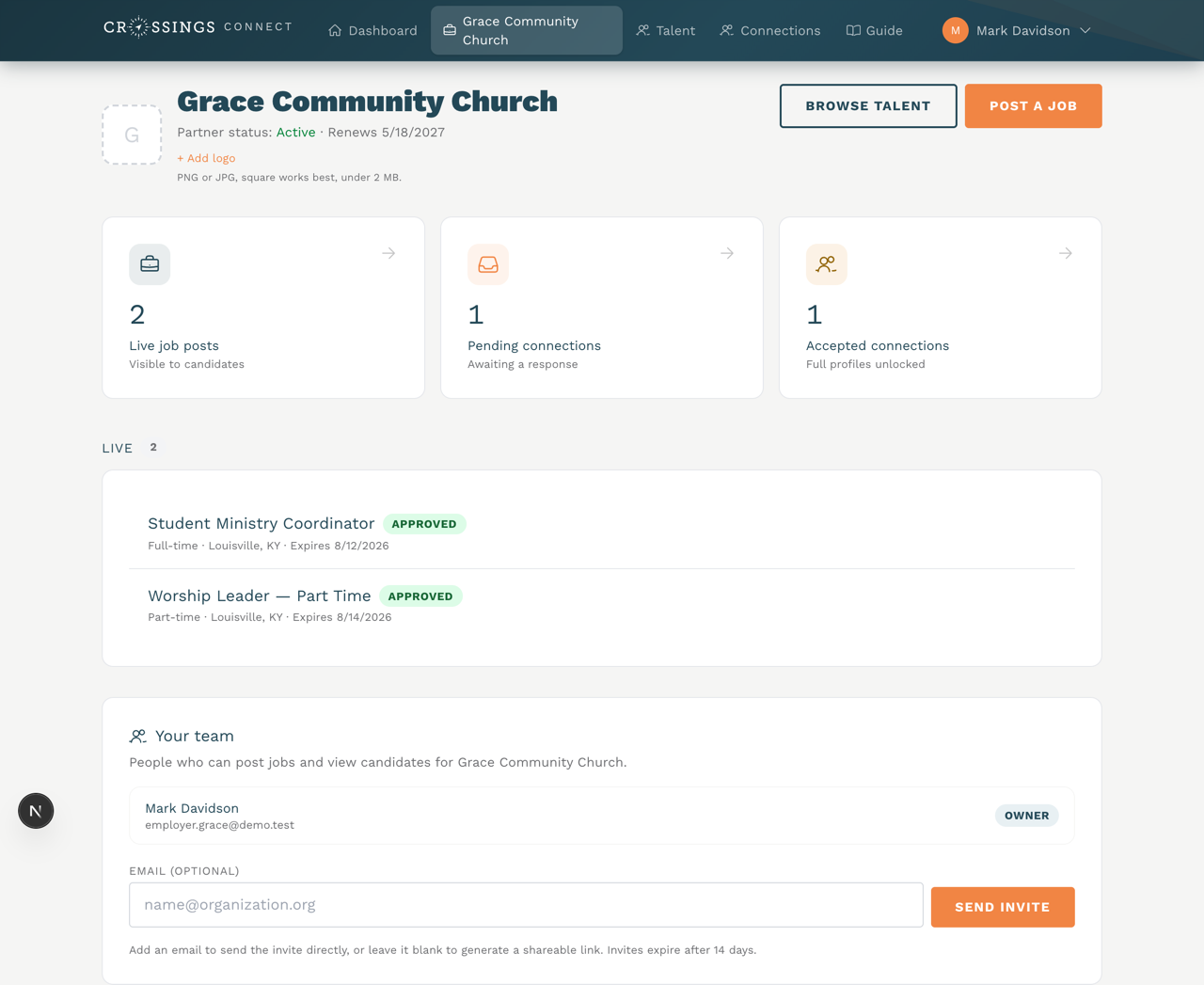Click the 'Full-time · Louisville, KY · Expires 8/12/2026' line
The height and width of the screenshot is (985, 1204).
(x=268, y=546)
